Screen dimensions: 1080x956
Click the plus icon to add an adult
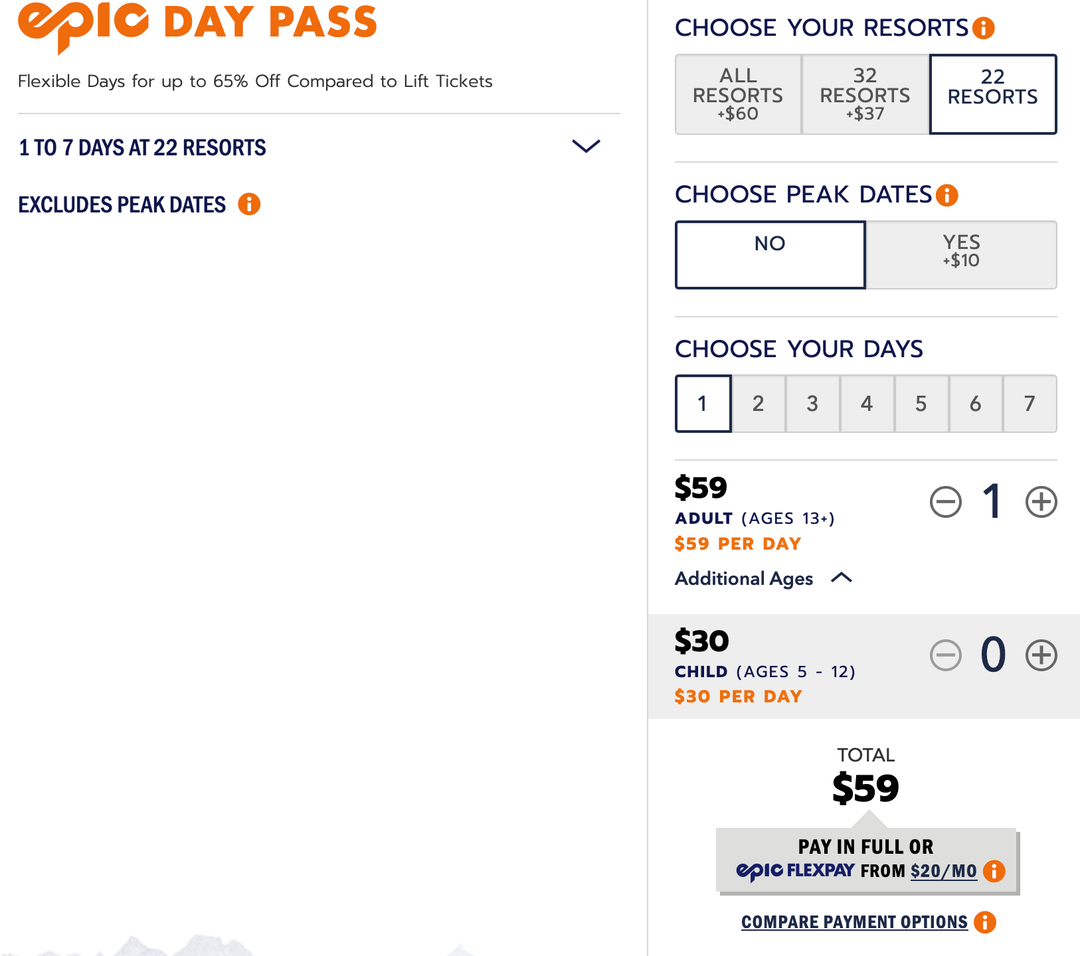(1041, 502)
